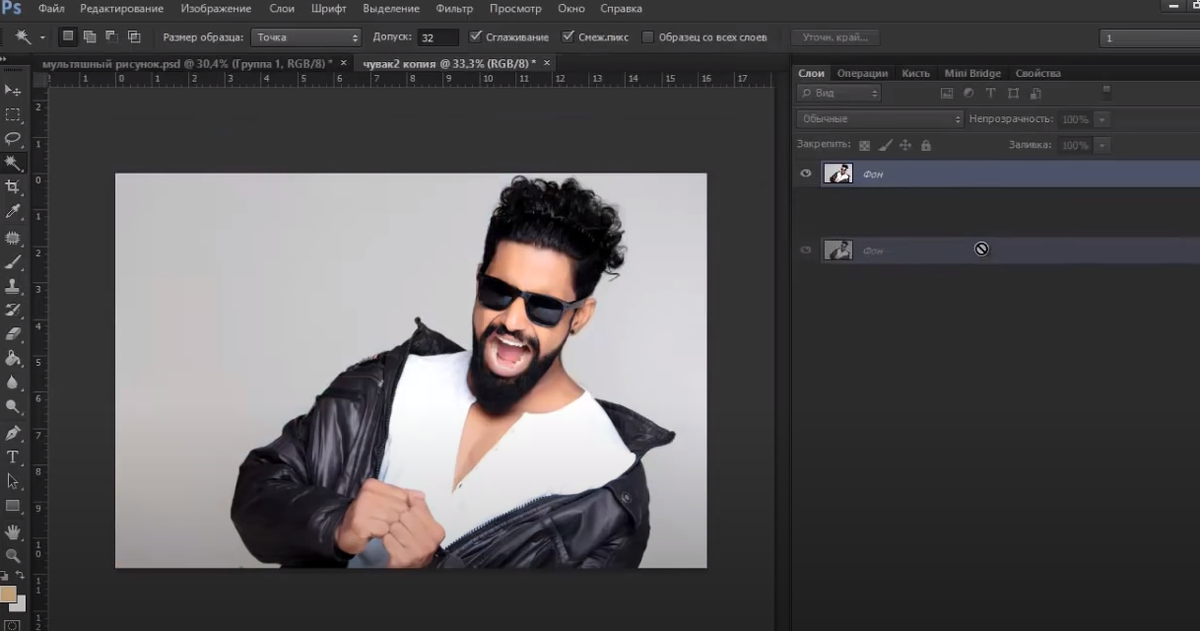Open the Обычные blend mode dropdown
This screenshot has width=1200, height=631.
click(x=880, y=119)
